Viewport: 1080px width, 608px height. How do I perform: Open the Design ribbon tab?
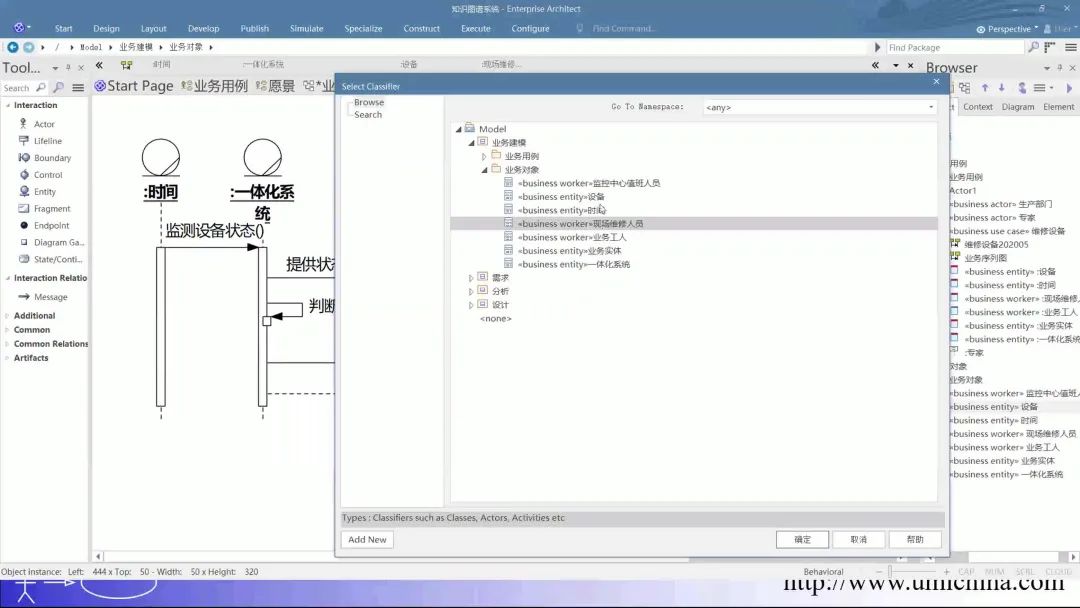[106, 28]
